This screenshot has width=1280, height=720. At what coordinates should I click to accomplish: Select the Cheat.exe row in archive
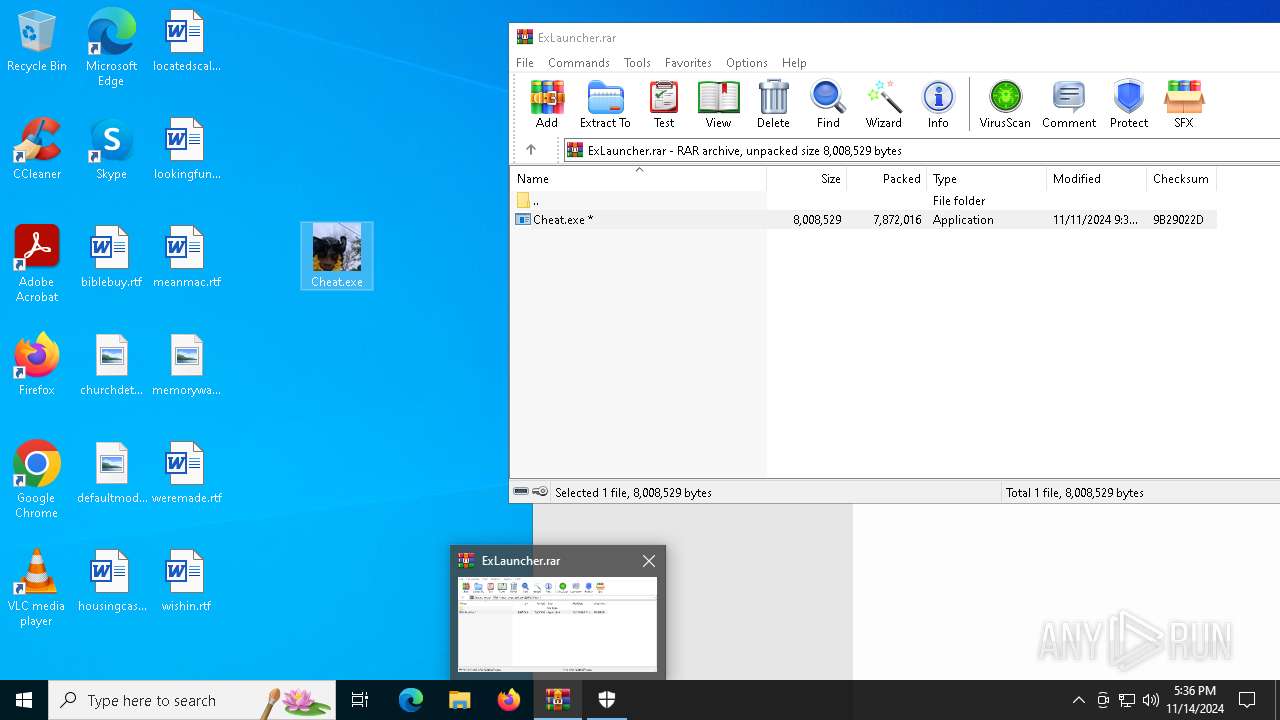point(864,219)
